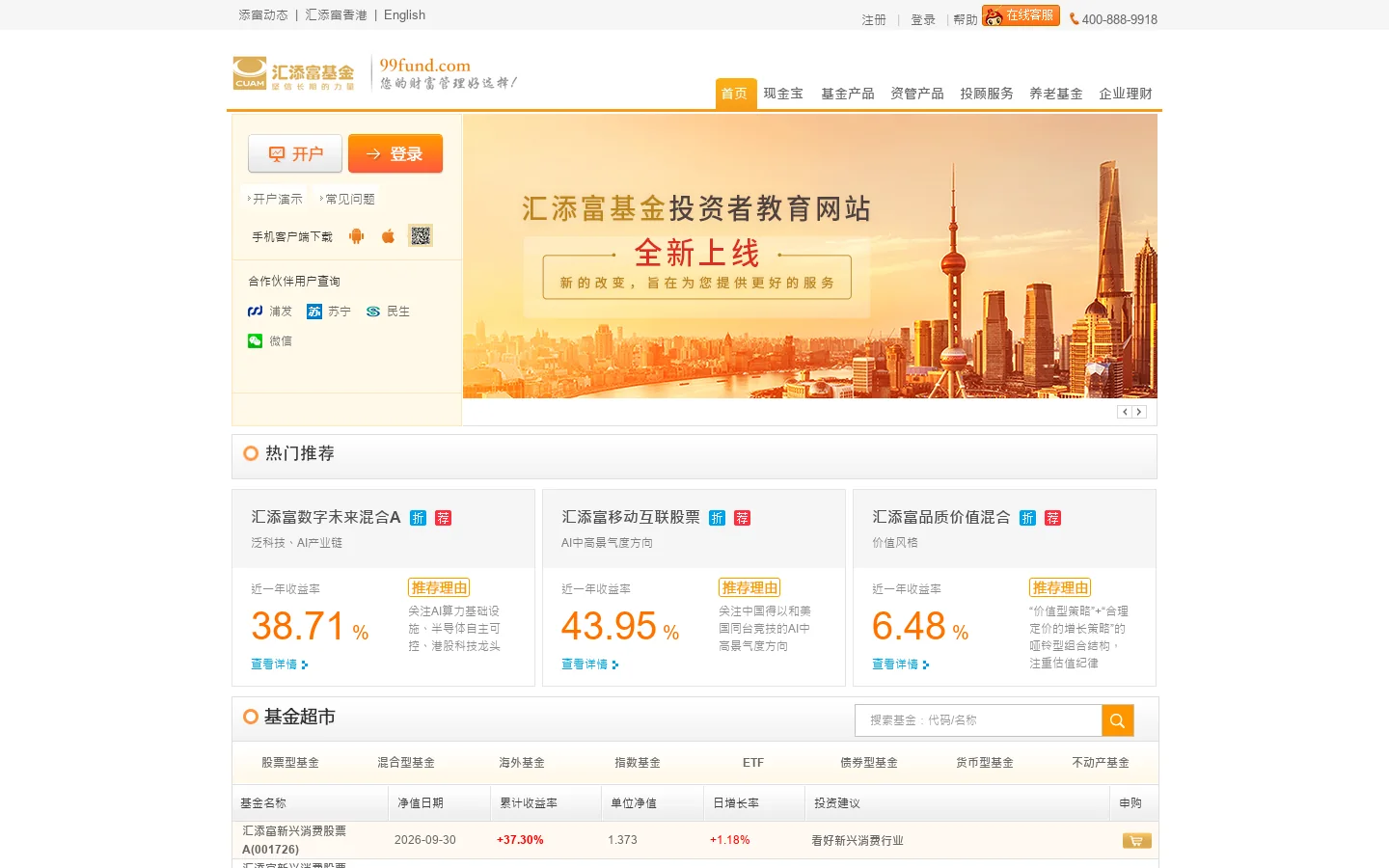This screenshot has height=868, width=1389.
Task: Switch to the 货币型基金 tab
Action: 985,763
